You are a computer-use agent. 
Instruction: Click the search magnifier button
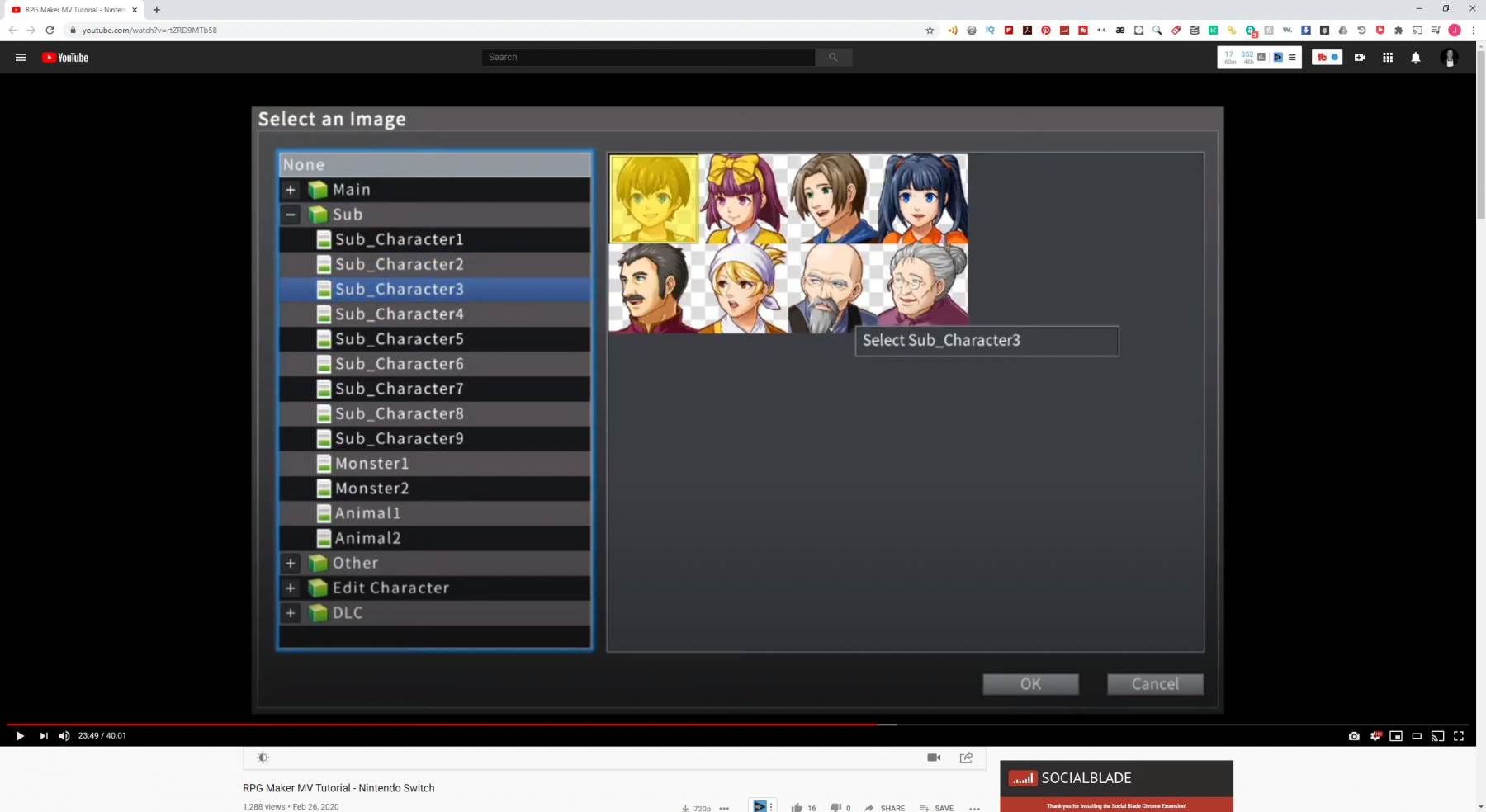click(834, 57)
